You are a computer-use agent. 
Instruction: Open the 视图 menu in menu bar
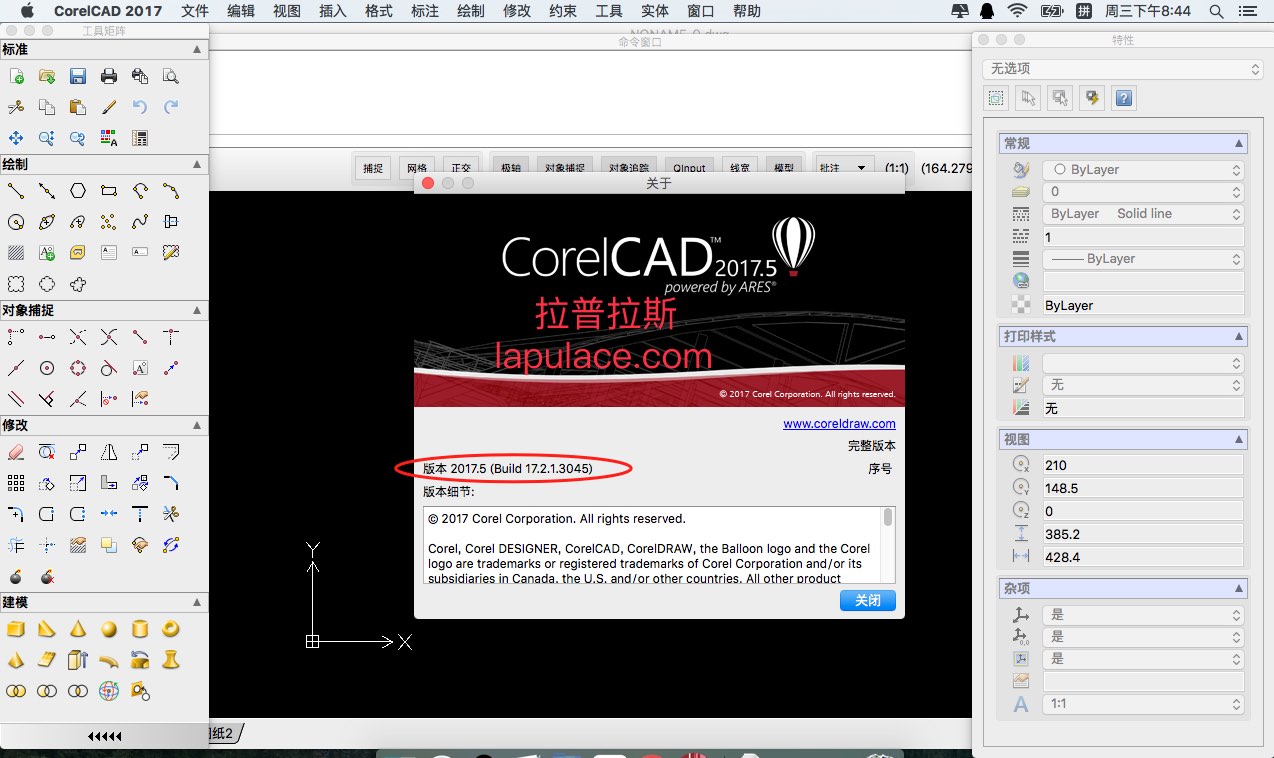coord(287,11)
